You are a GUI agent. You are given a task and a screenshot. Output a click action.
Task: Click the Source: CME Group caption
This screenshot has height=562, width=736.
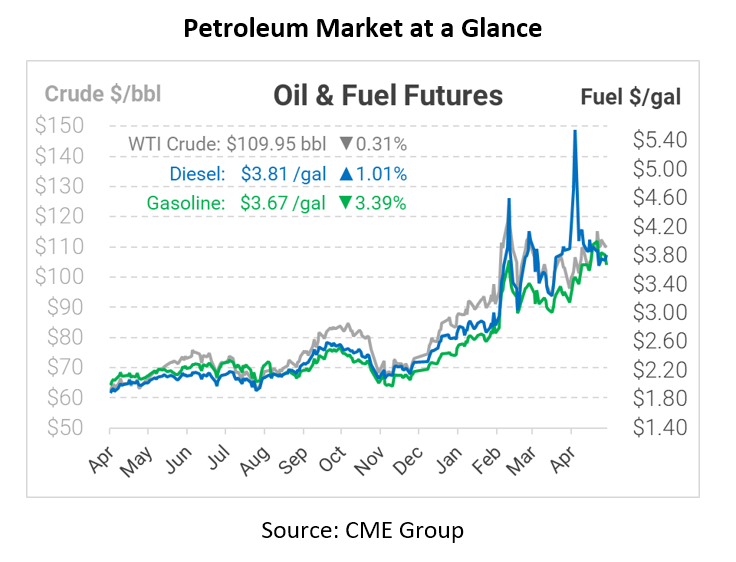(x=363, y=530)
